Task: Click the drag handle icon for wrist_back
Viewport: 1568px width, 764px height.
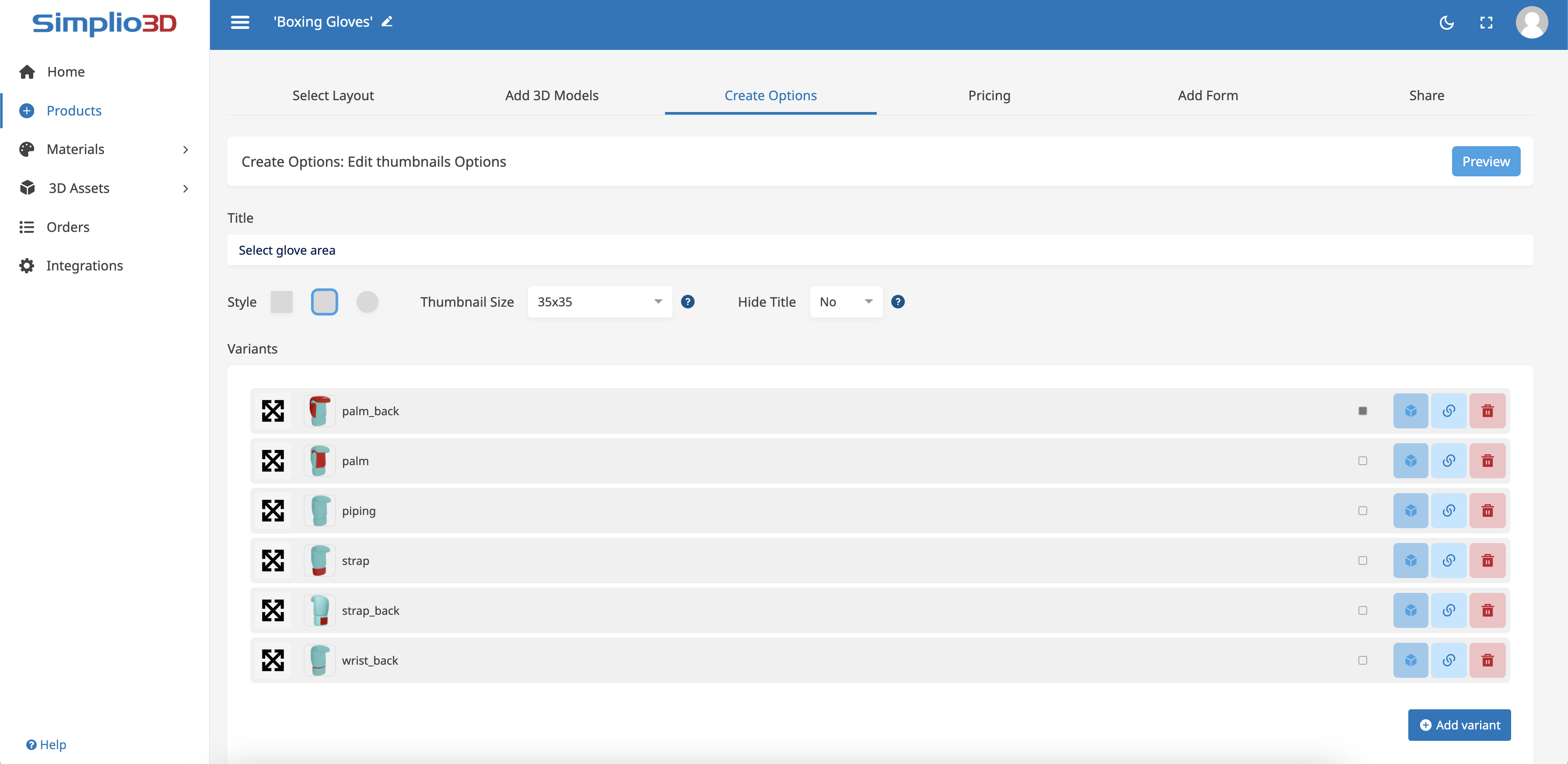Action: point(273,660)
